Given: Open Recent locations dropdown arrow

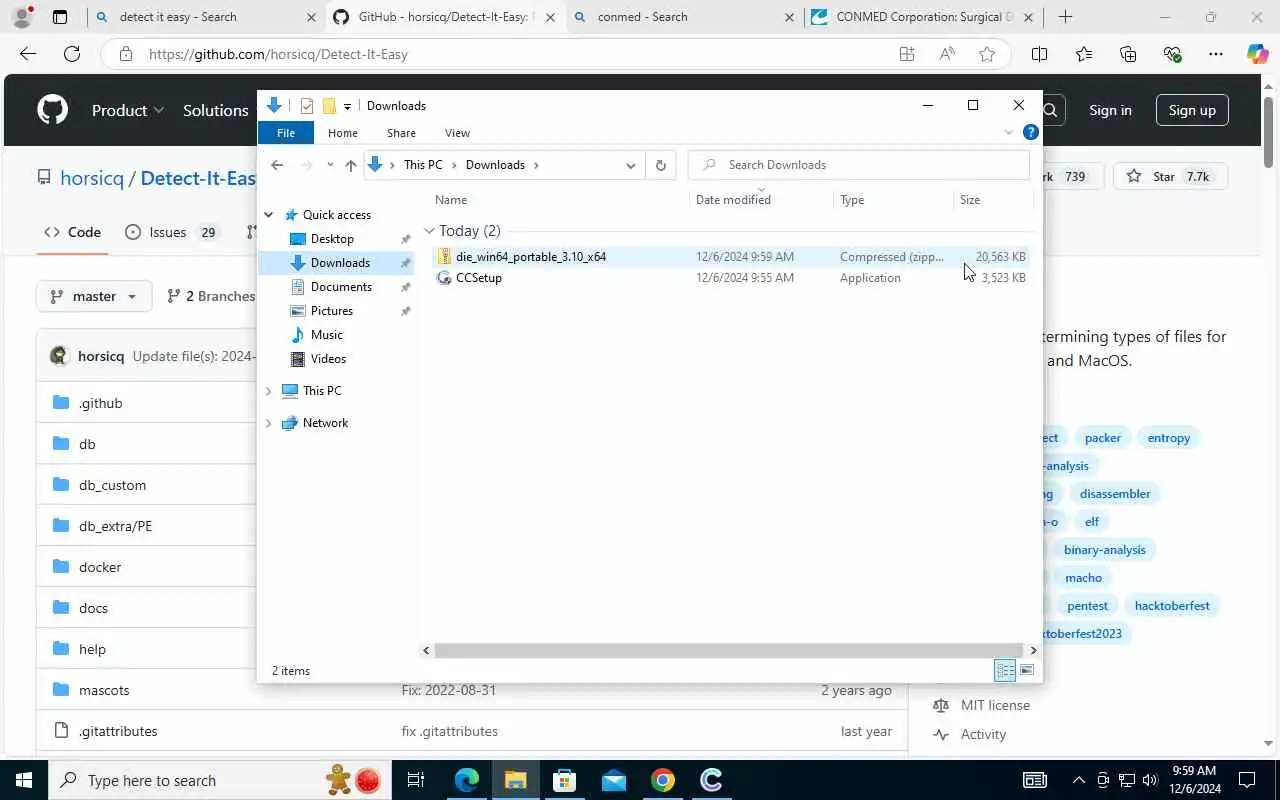Looking at the screenshot, I should click(x=330, y=165).
